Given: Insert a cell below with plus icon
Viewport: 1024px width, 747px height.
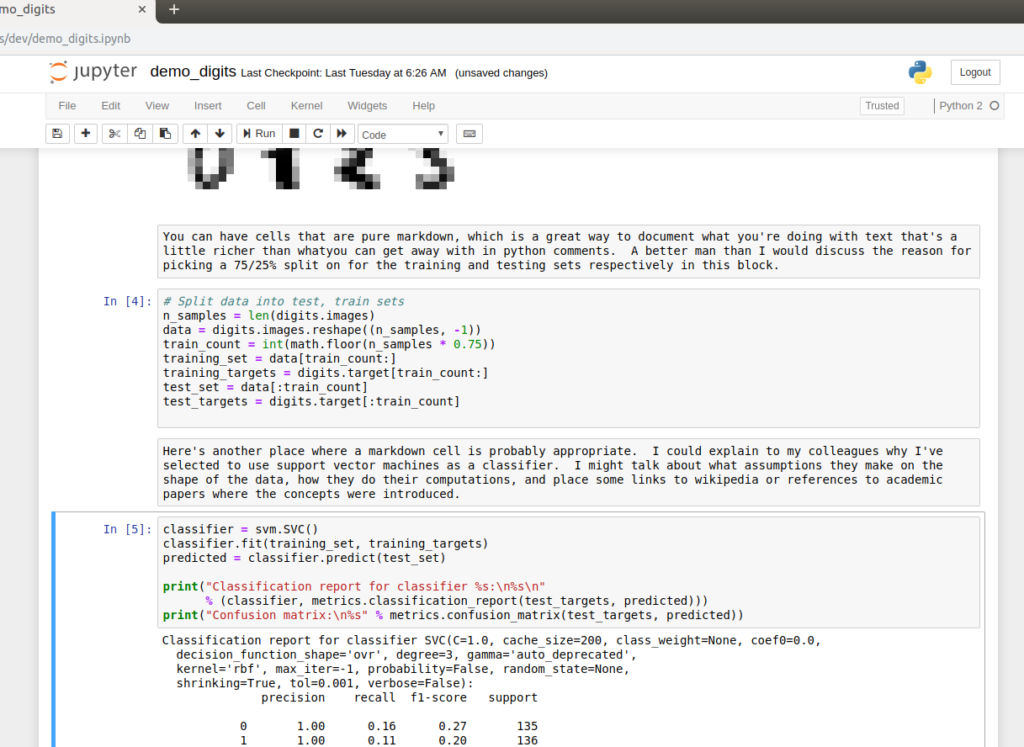Looking at the screenshot, I should [85, 133].
